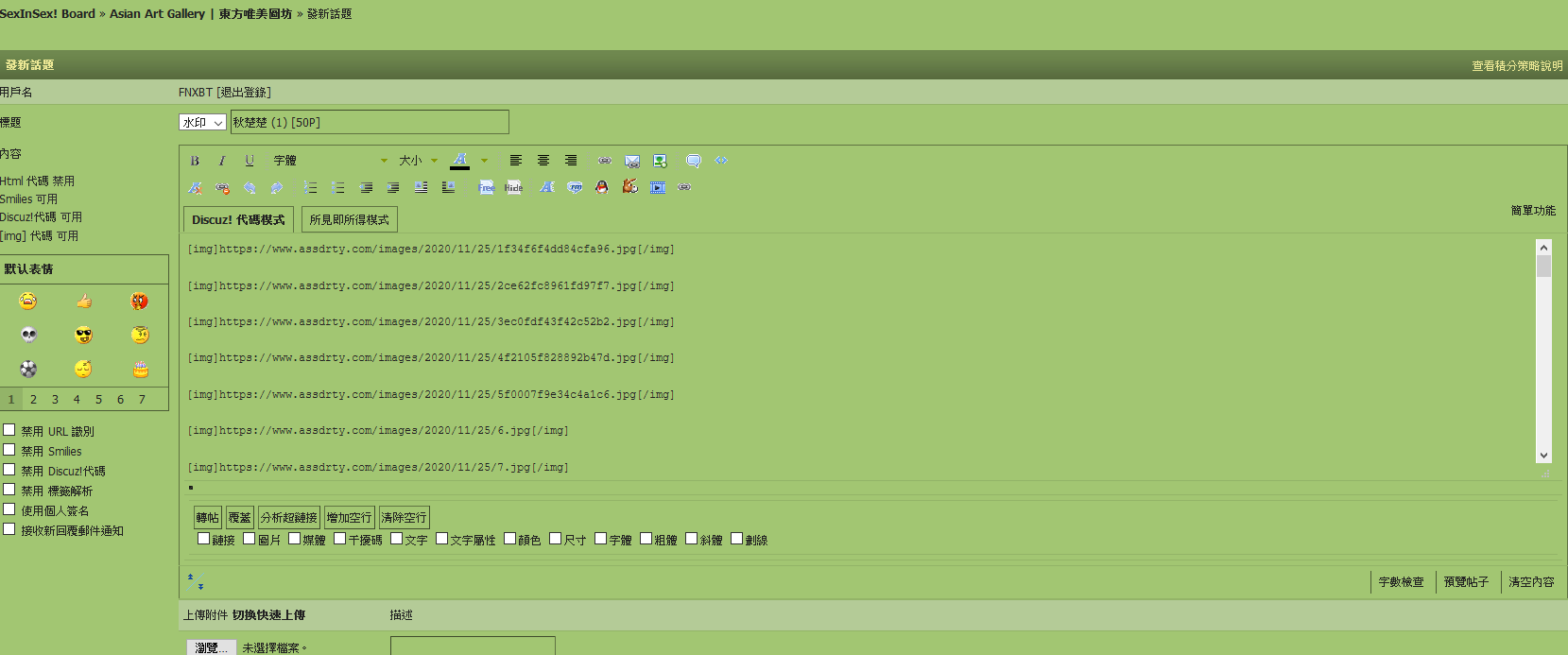Go to smiley page 2
Image resolution: width=1568 pixels, height=655 pixels.
[33, 400]
